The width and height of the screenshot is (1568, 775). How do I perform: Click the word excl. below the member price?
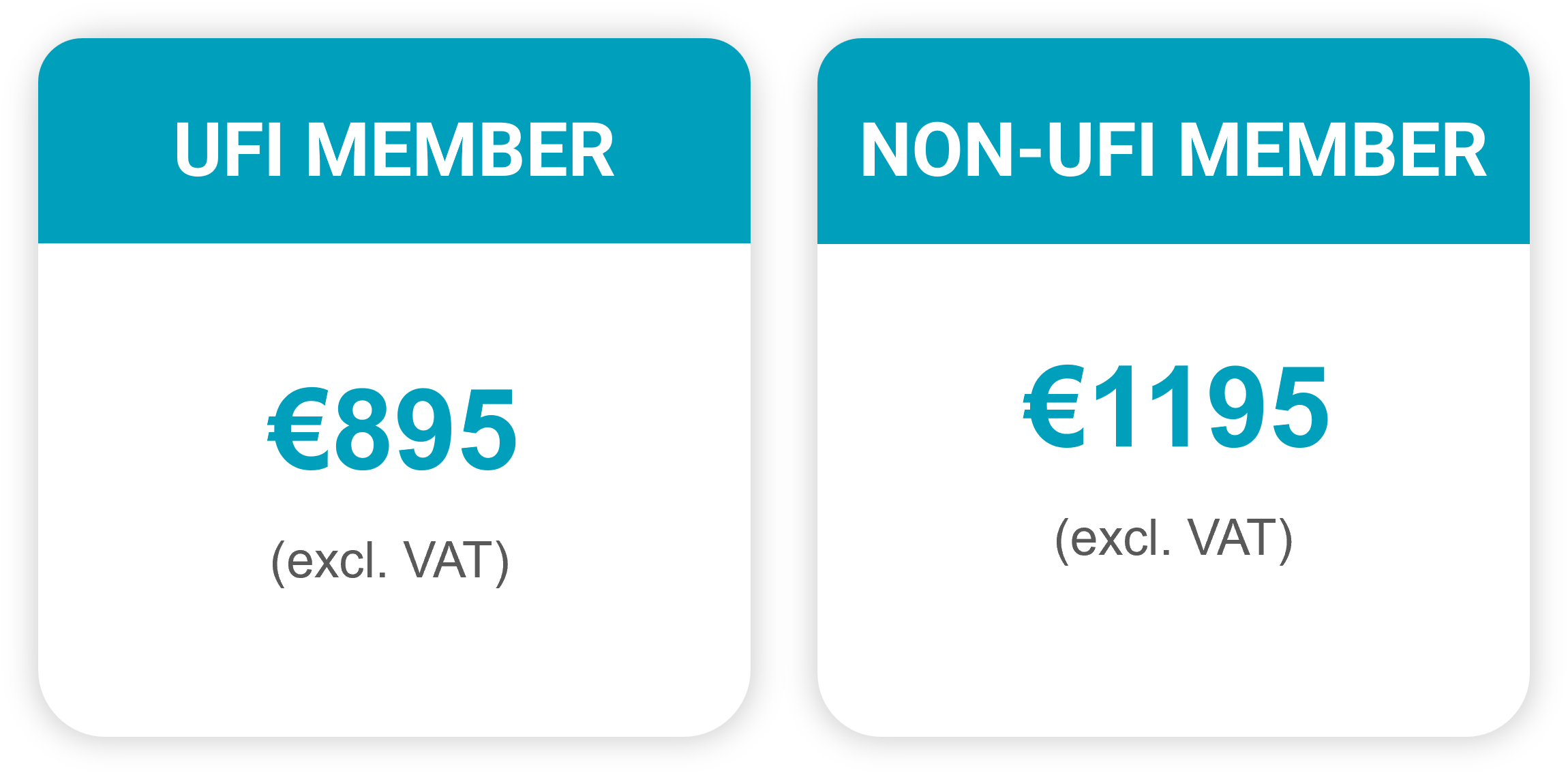(336, 561)
